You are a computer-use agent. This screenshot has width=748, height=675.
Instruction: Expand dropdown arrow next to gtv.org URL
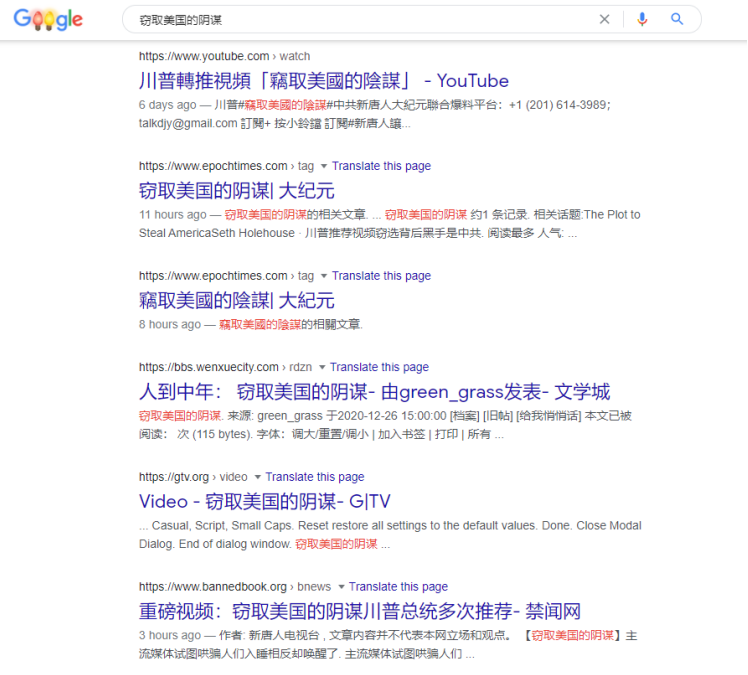click(258, 477)
